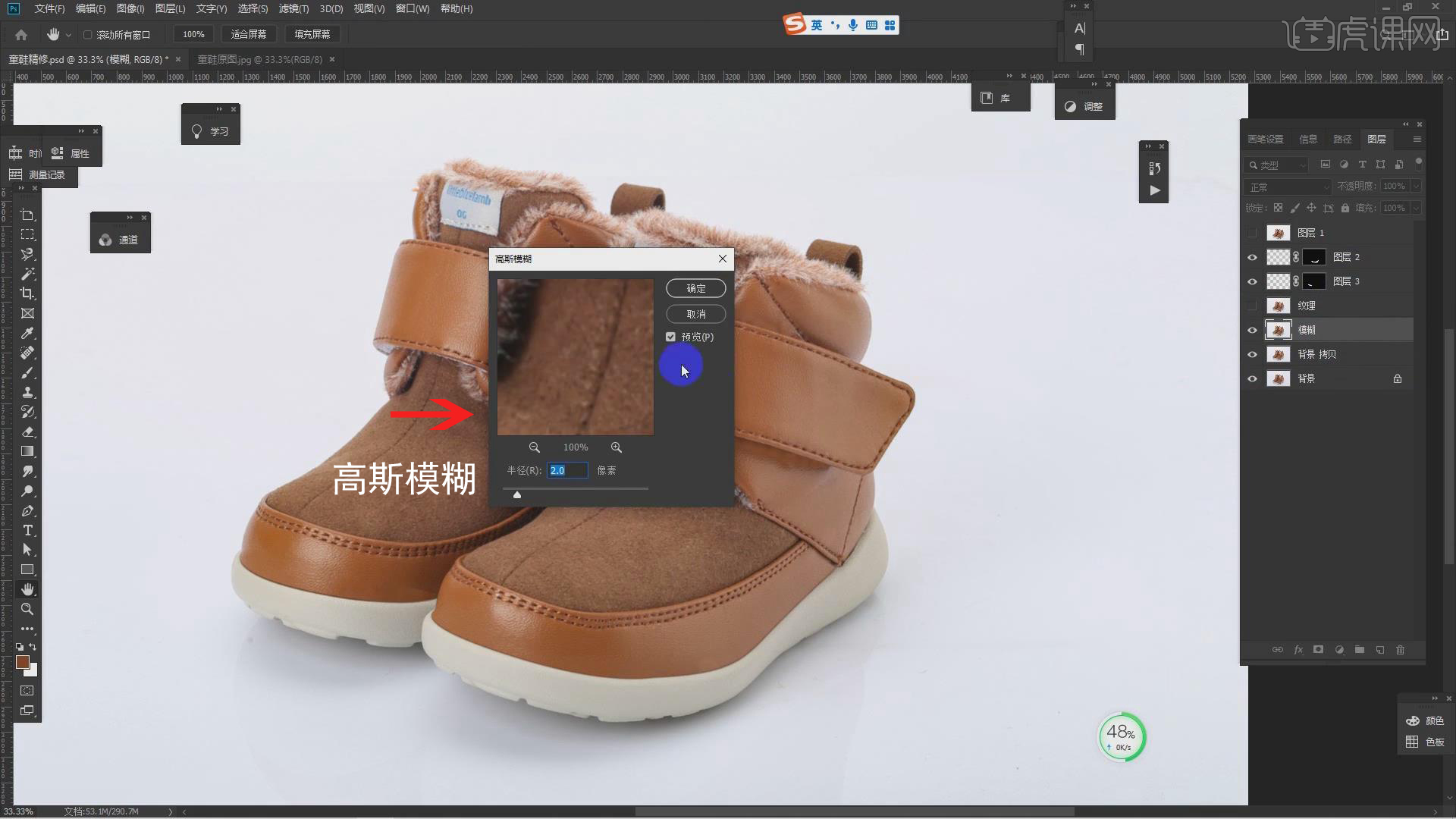The image size is (1456, 819).
Task: Select the Smudge tool
Action: coord(27,471)
